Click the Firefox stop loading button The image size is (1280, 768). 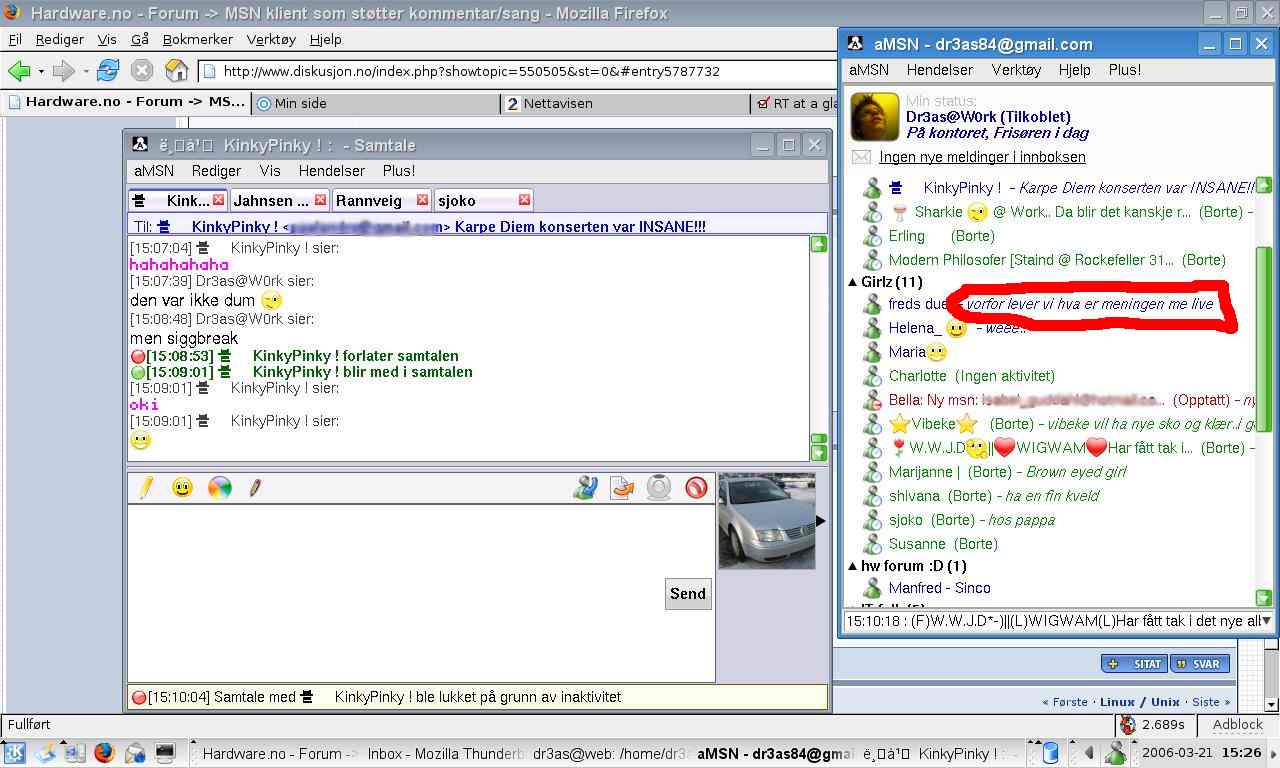pyautogui.click(x=142, y=71)
